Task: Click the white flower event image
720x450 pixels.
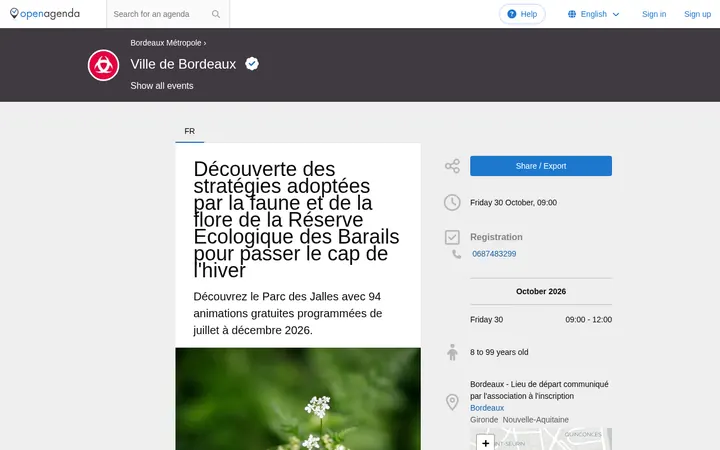Action: [x=298, y=399]
